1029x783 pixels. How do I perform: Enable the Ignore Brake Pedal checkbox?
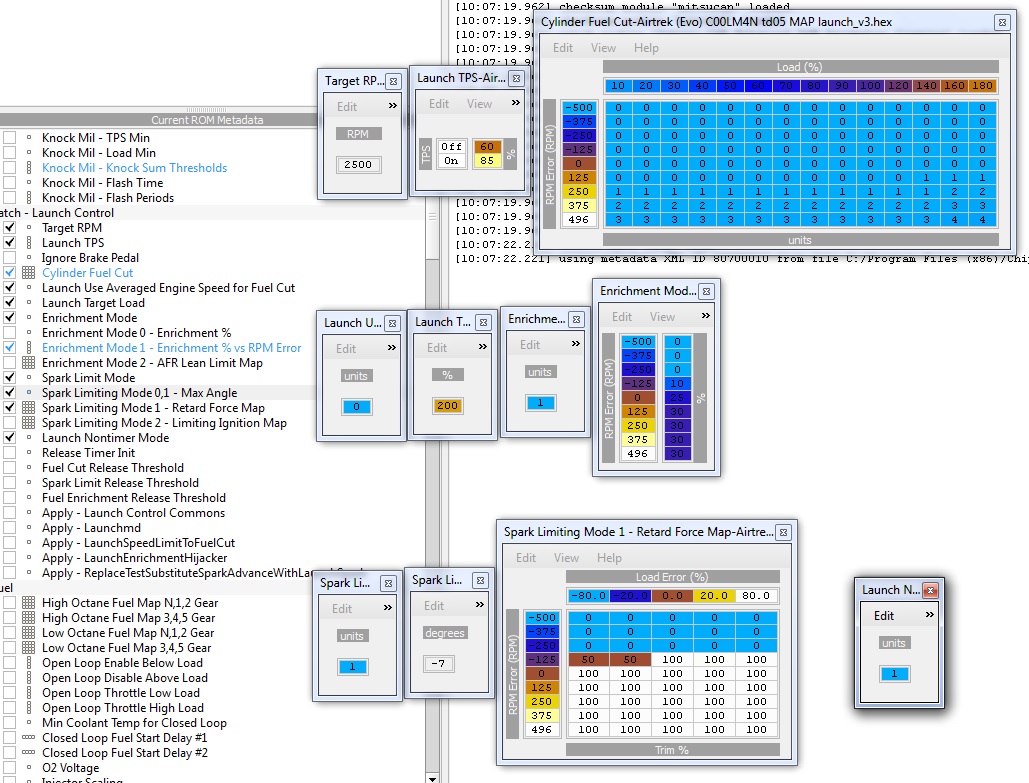point(9,258)
